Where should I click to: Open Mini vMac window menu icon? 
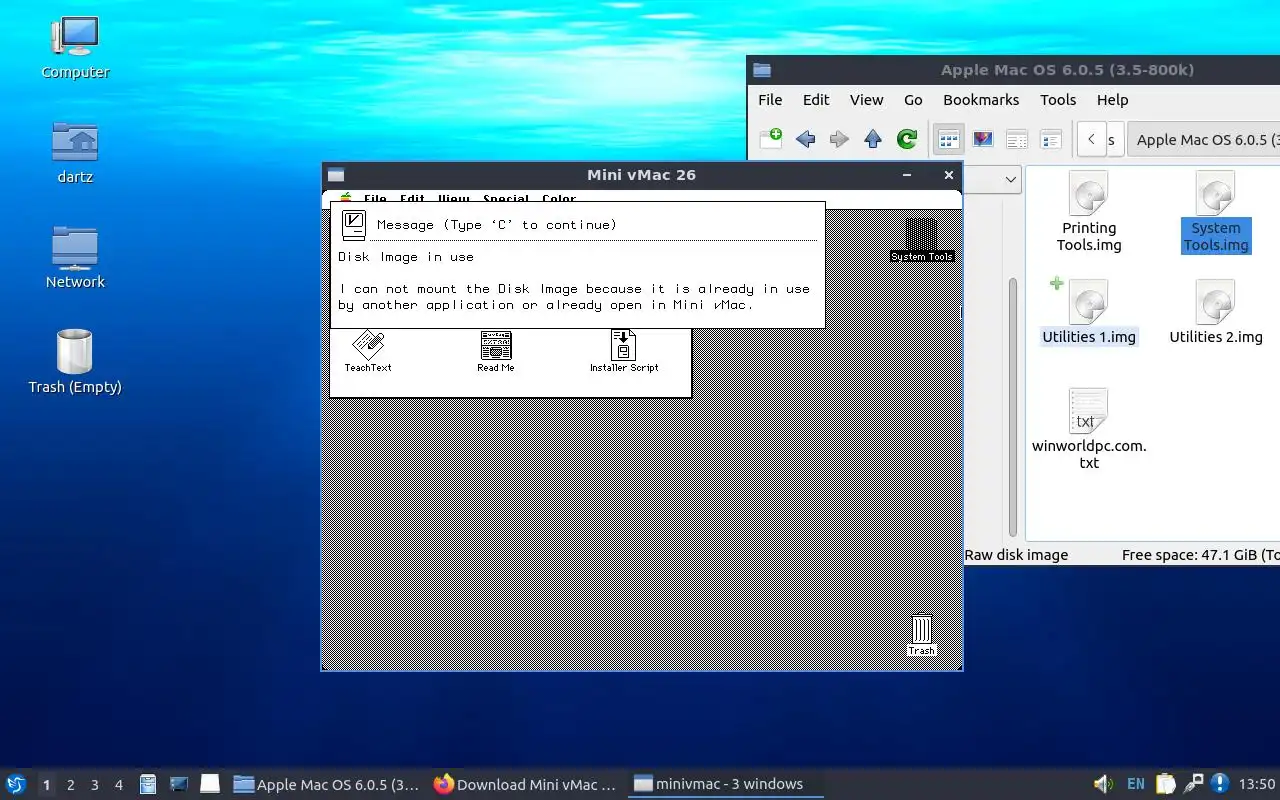pos(336,175)
